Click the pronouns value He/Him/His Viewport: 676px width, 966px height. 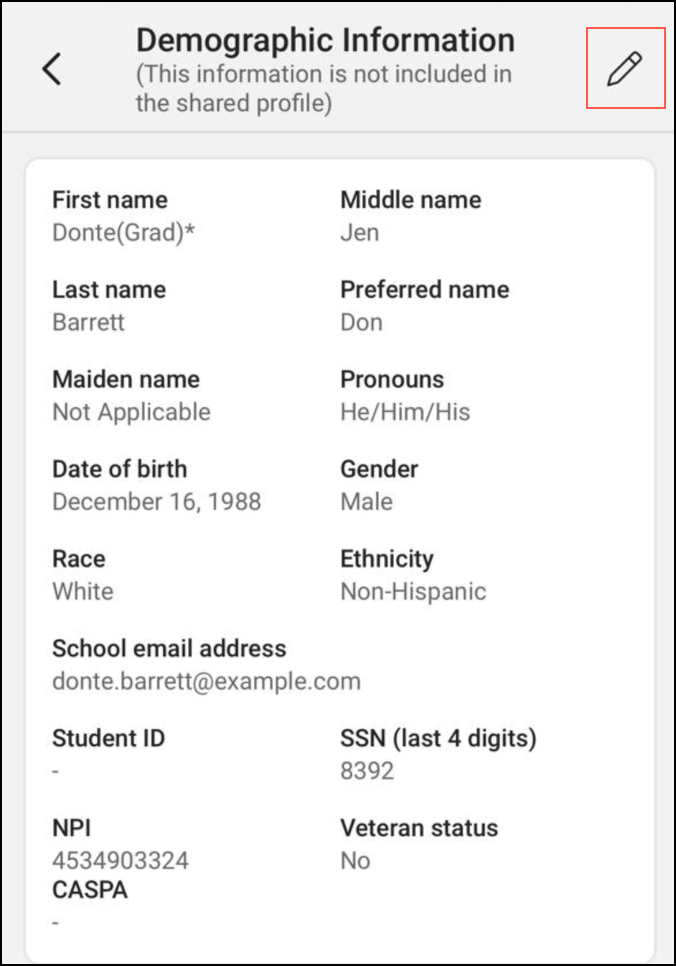pyautogui.click(x=405, y=412)
